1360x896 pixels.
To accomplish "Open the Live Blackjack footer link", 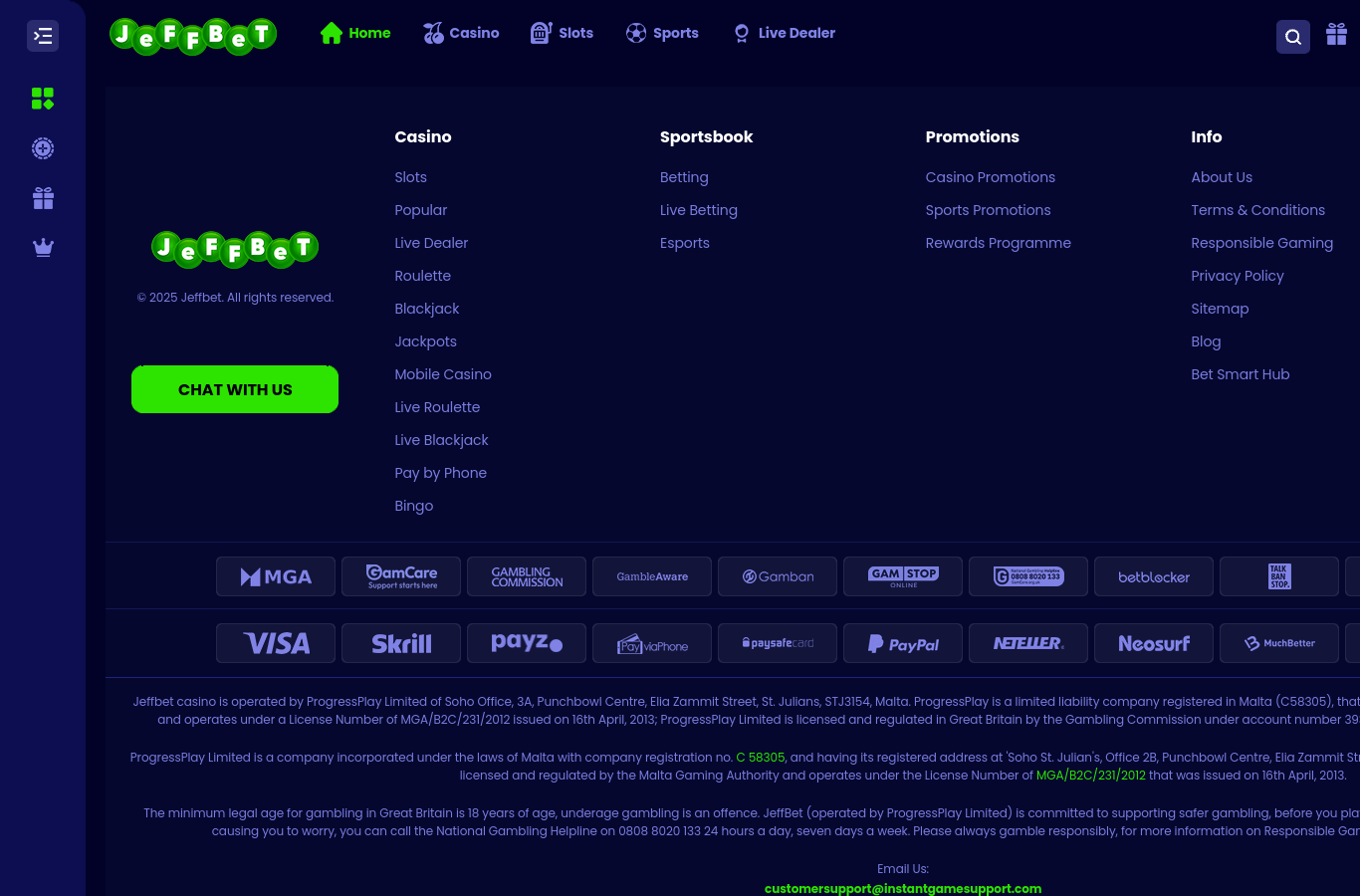I will pos(441,440).
